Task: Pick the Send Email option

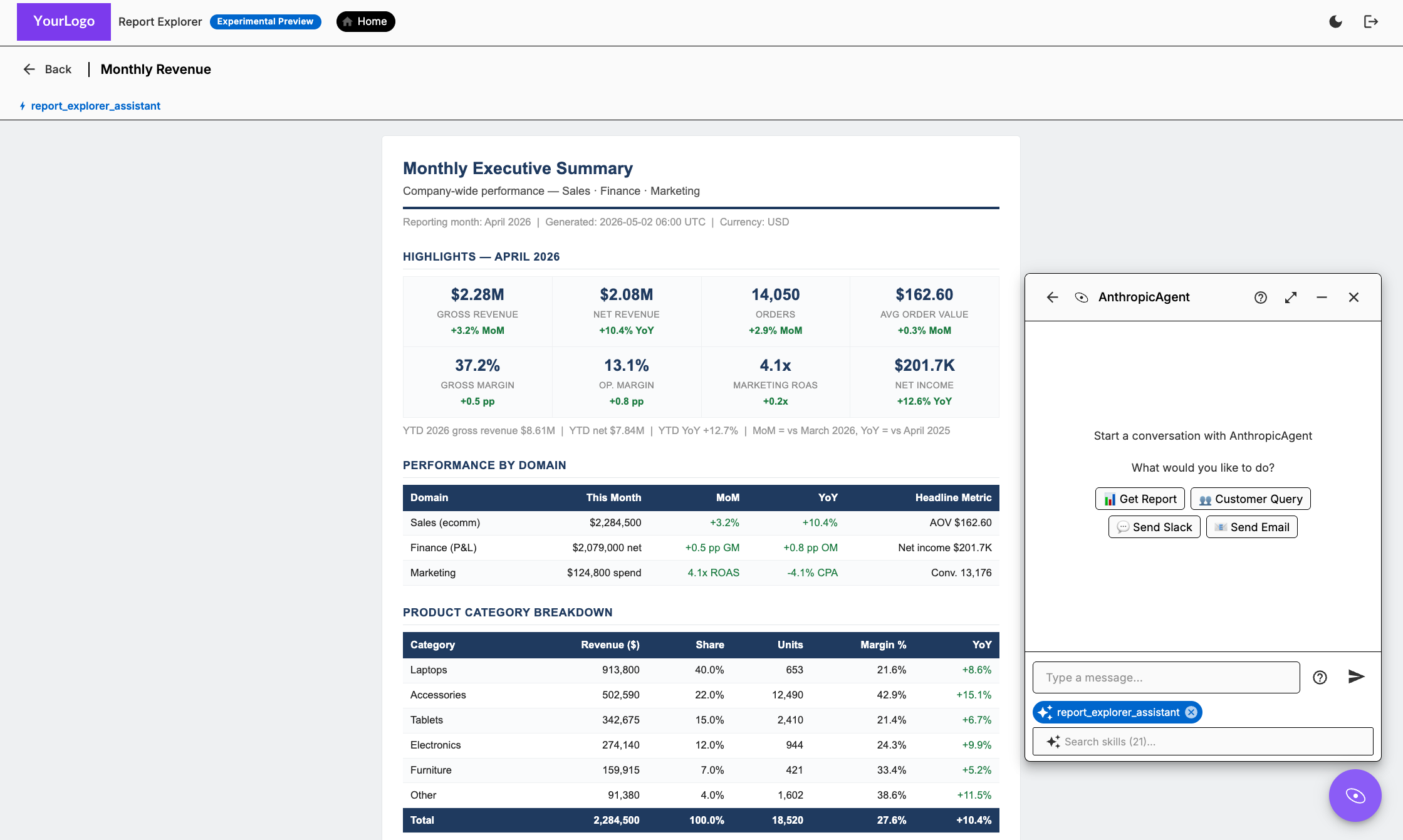Action: (1252, 527)
